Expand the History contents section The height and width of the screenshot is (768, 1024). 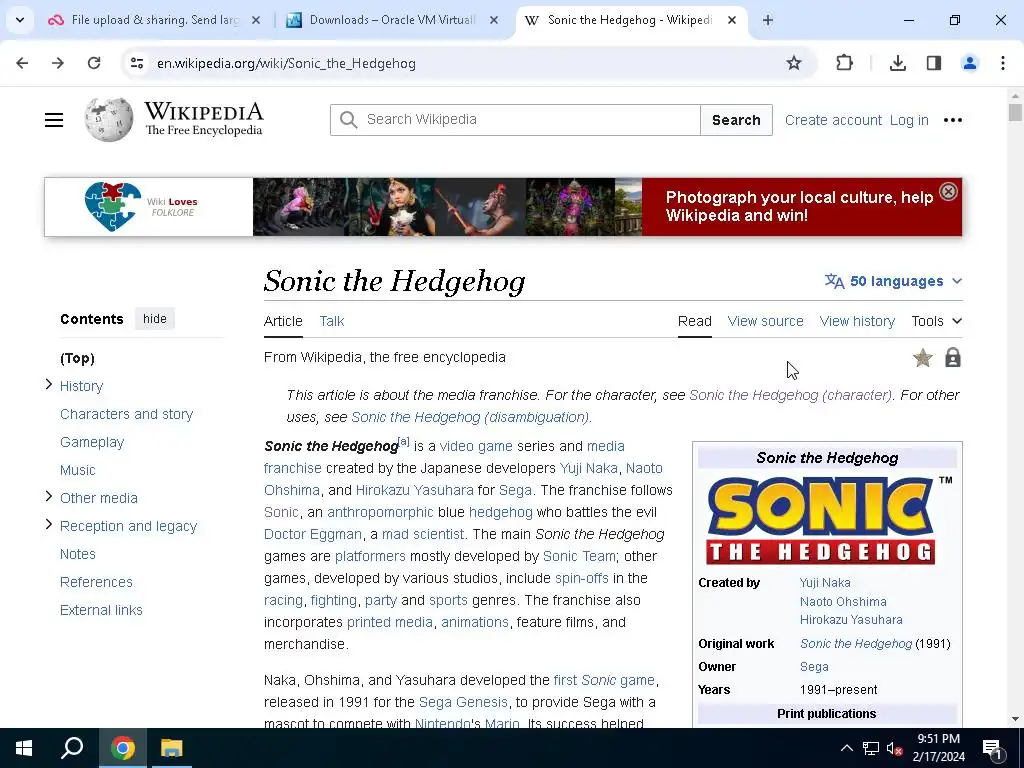48,385
